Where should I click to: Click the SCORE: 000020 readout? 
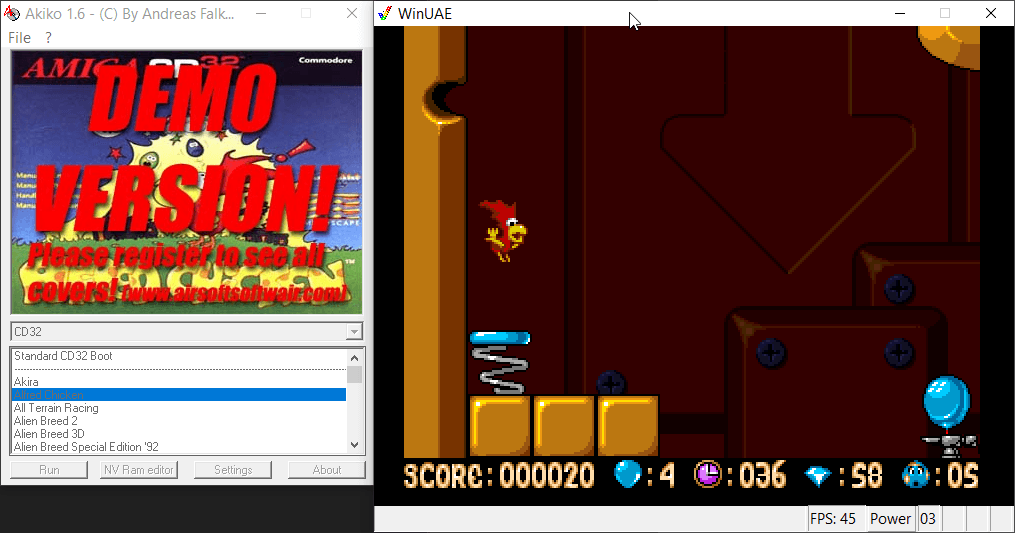point(499,475)
